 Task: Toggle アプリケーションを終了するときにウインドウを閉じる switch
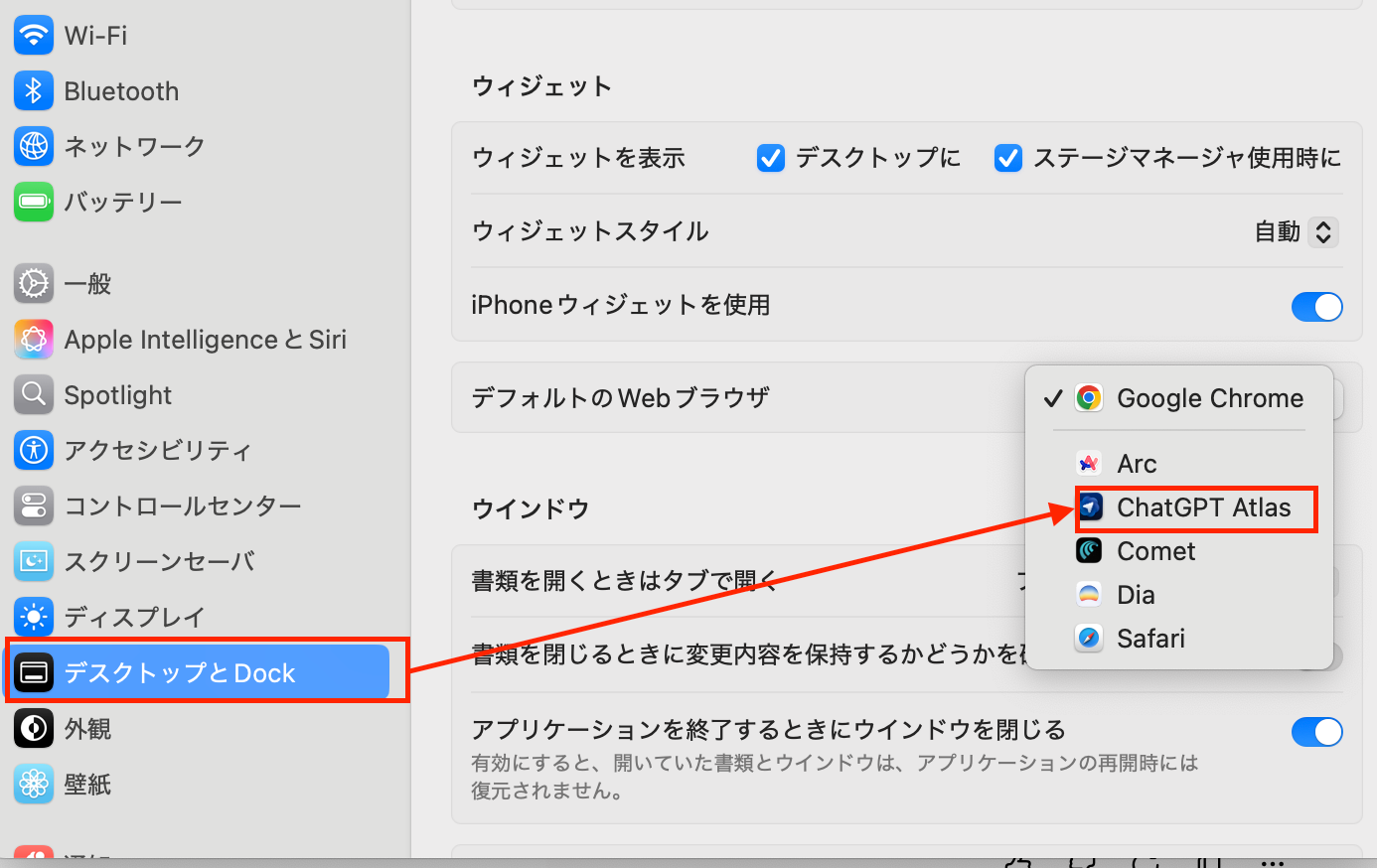[1316, 732]
